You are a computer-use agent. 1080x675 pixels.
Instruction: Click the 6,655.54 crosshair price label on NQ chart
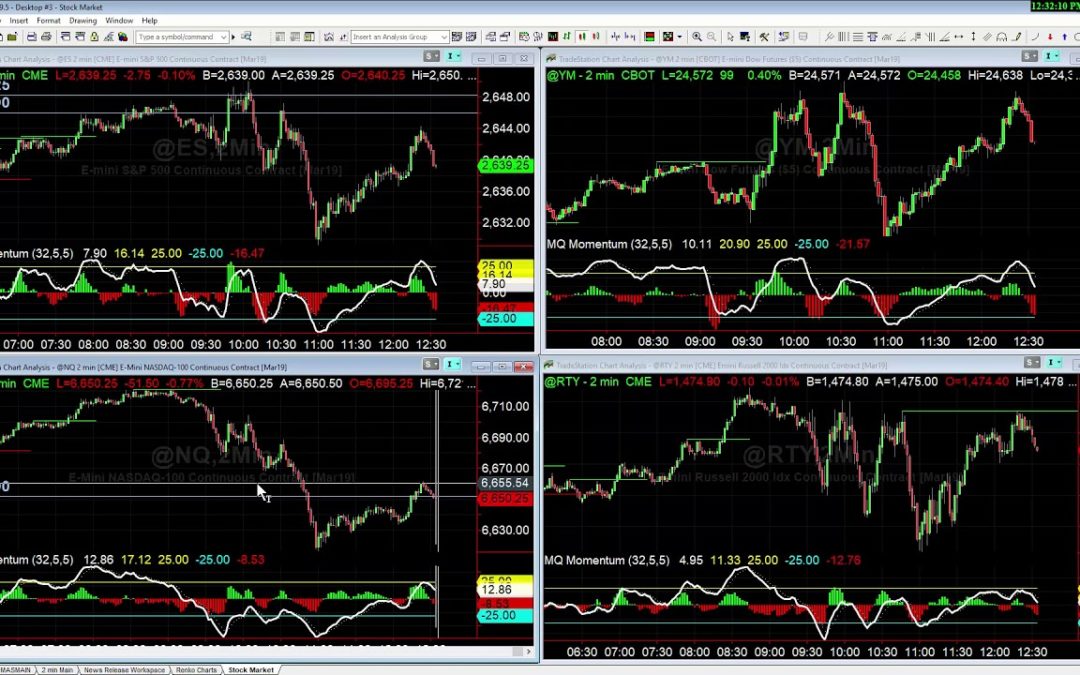506,484
